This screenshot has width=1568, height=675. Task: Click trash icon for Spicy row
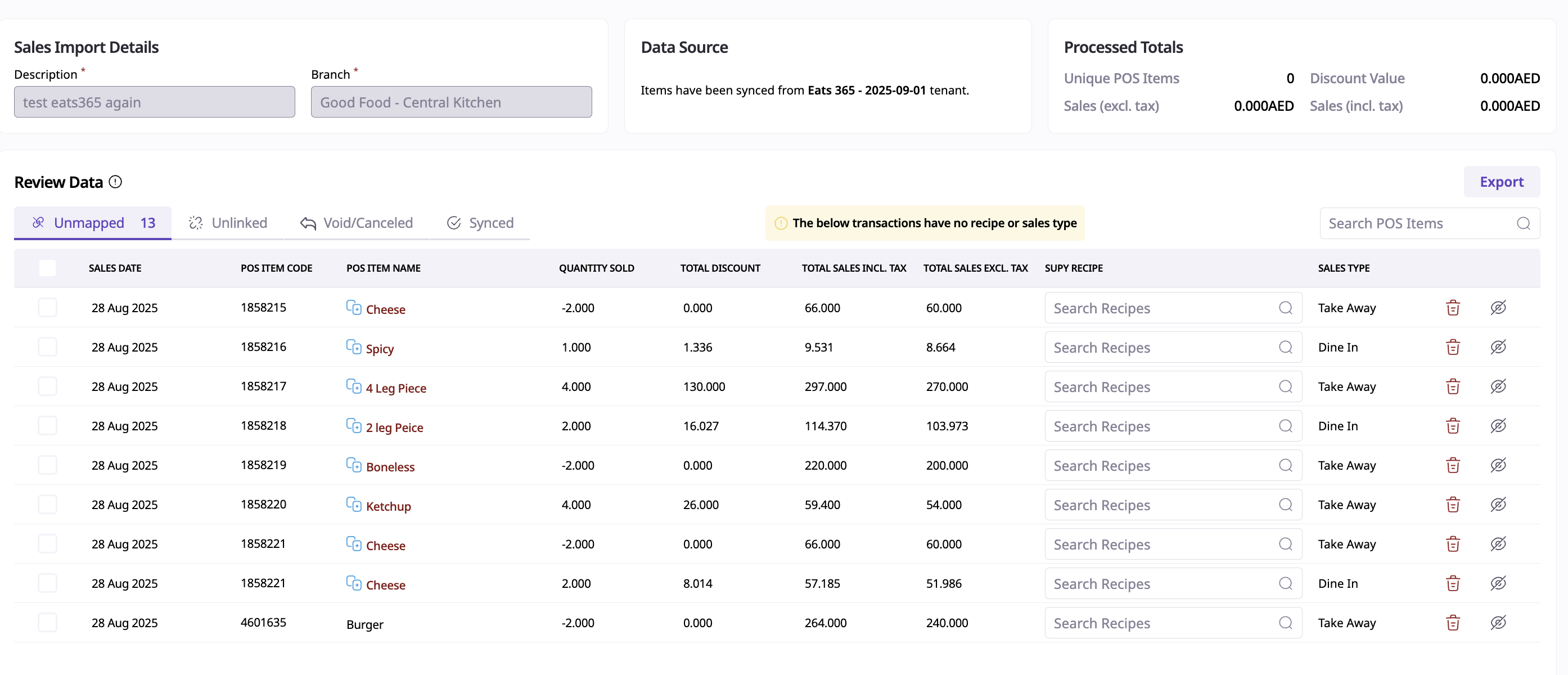[x=1452, y=347]
